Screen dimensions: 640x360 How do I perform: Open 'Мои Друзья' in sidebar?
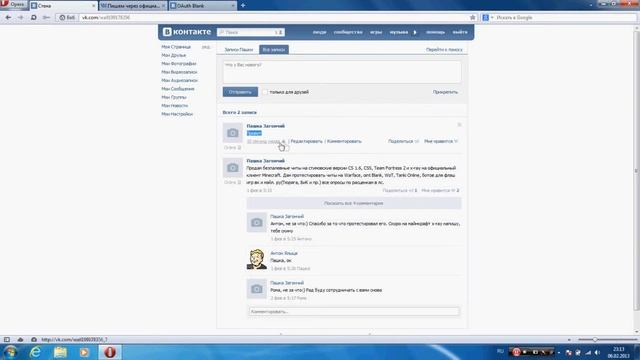tap(173, 55)
